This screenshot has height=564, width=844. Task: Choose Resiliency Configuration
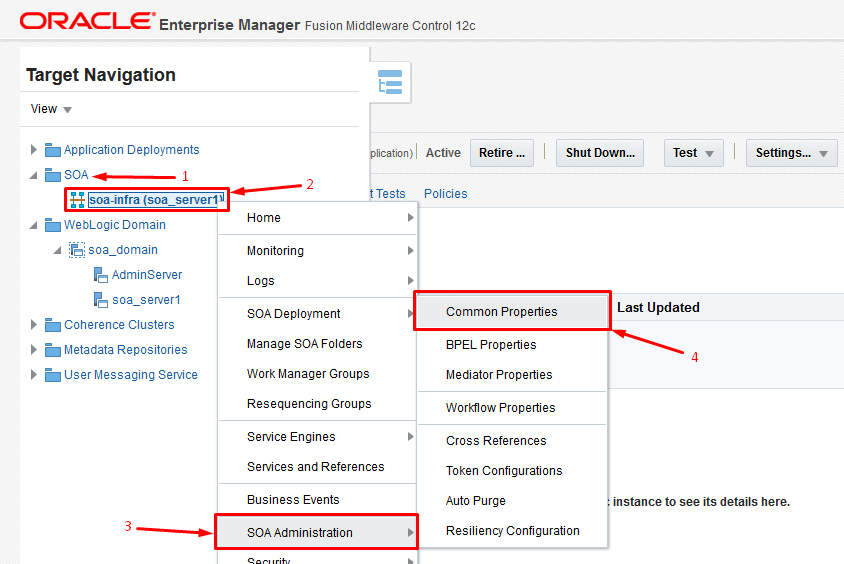[x=512, y=531]
